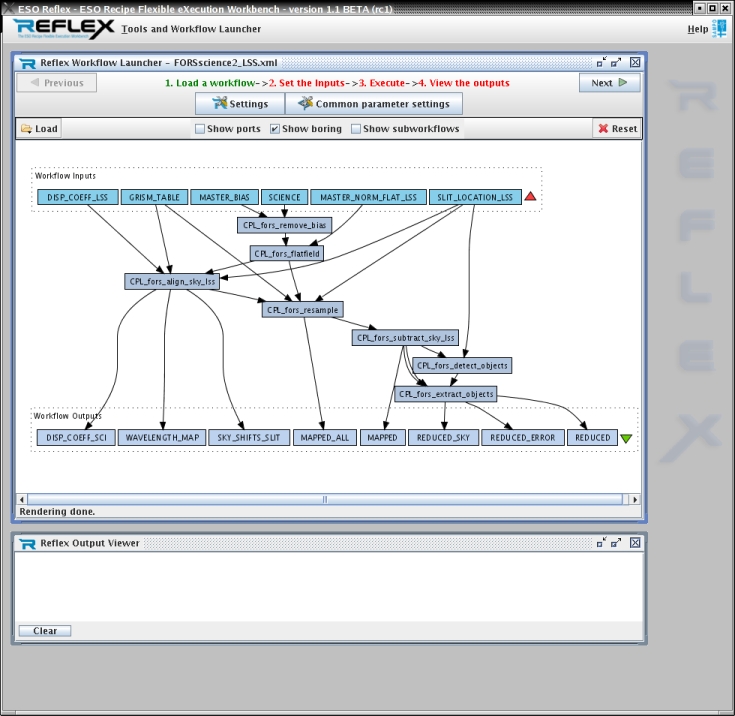Open Common parameter settings
The height and width of the screenshot is (716, 735).
374,104
